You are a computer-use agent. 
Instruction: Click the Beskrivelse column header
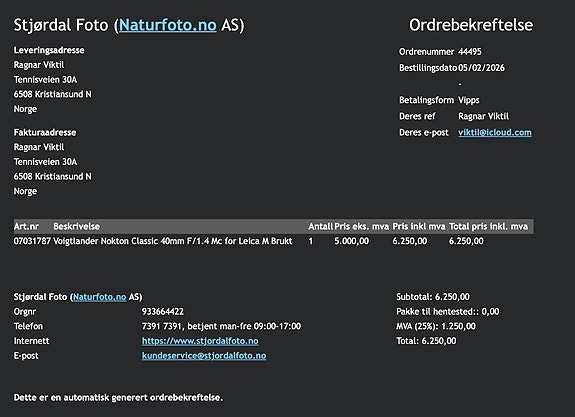point(76,226)
